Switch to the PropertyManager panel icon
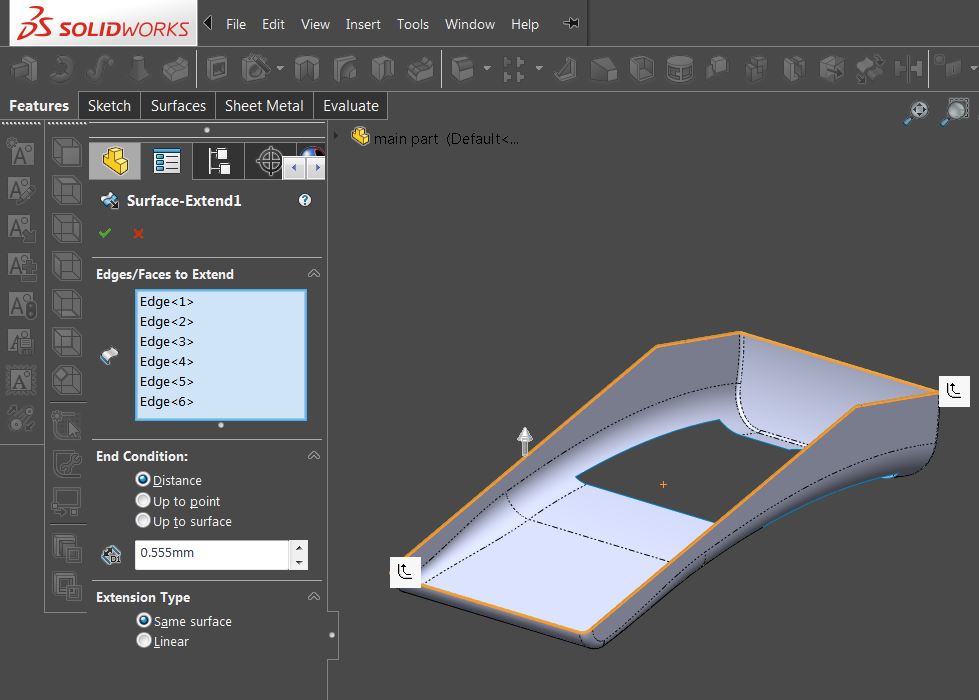Image resolution: width=979 pixels, height=700 pixels. click(166, 160)
